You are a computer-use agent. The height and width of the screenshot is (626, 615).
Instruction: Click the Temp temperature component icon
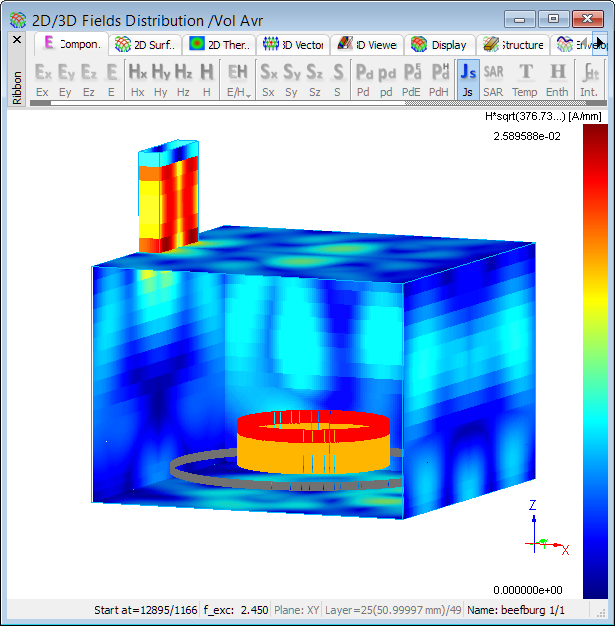(525, 78)
